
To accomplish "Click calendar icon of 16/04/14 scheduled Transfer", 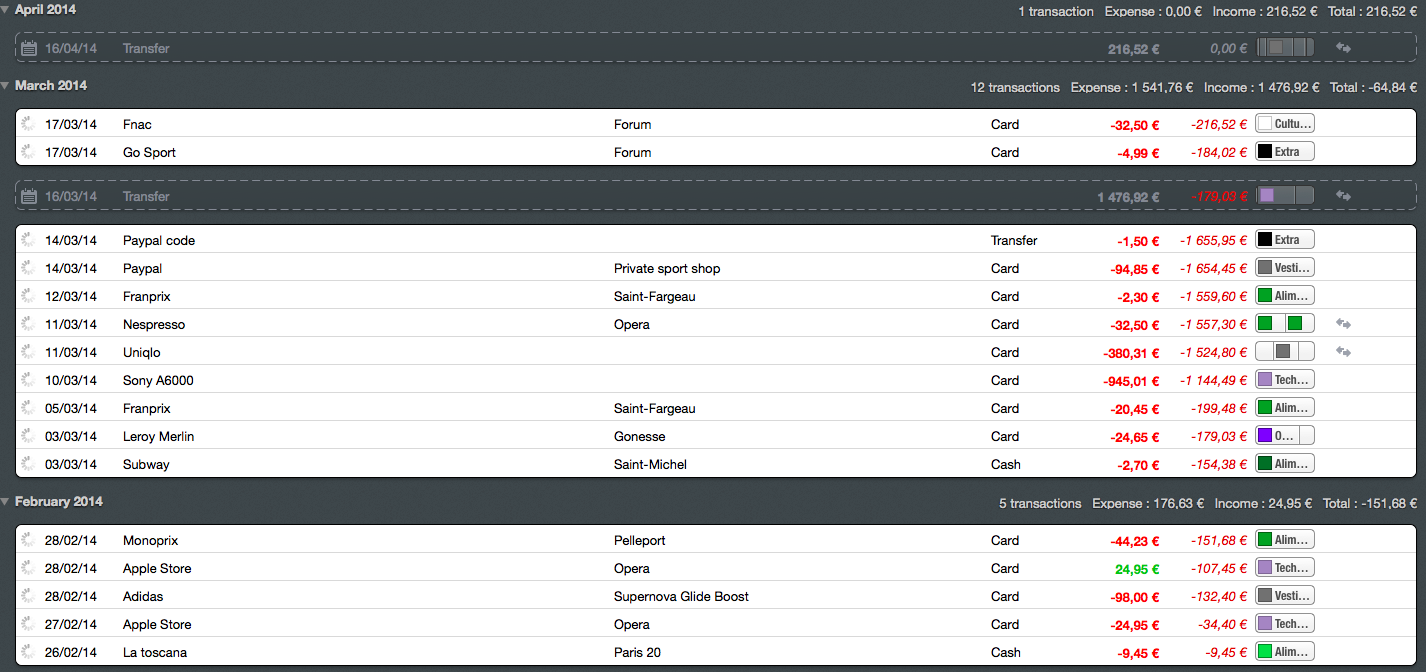I will click(x=29, y=48).
